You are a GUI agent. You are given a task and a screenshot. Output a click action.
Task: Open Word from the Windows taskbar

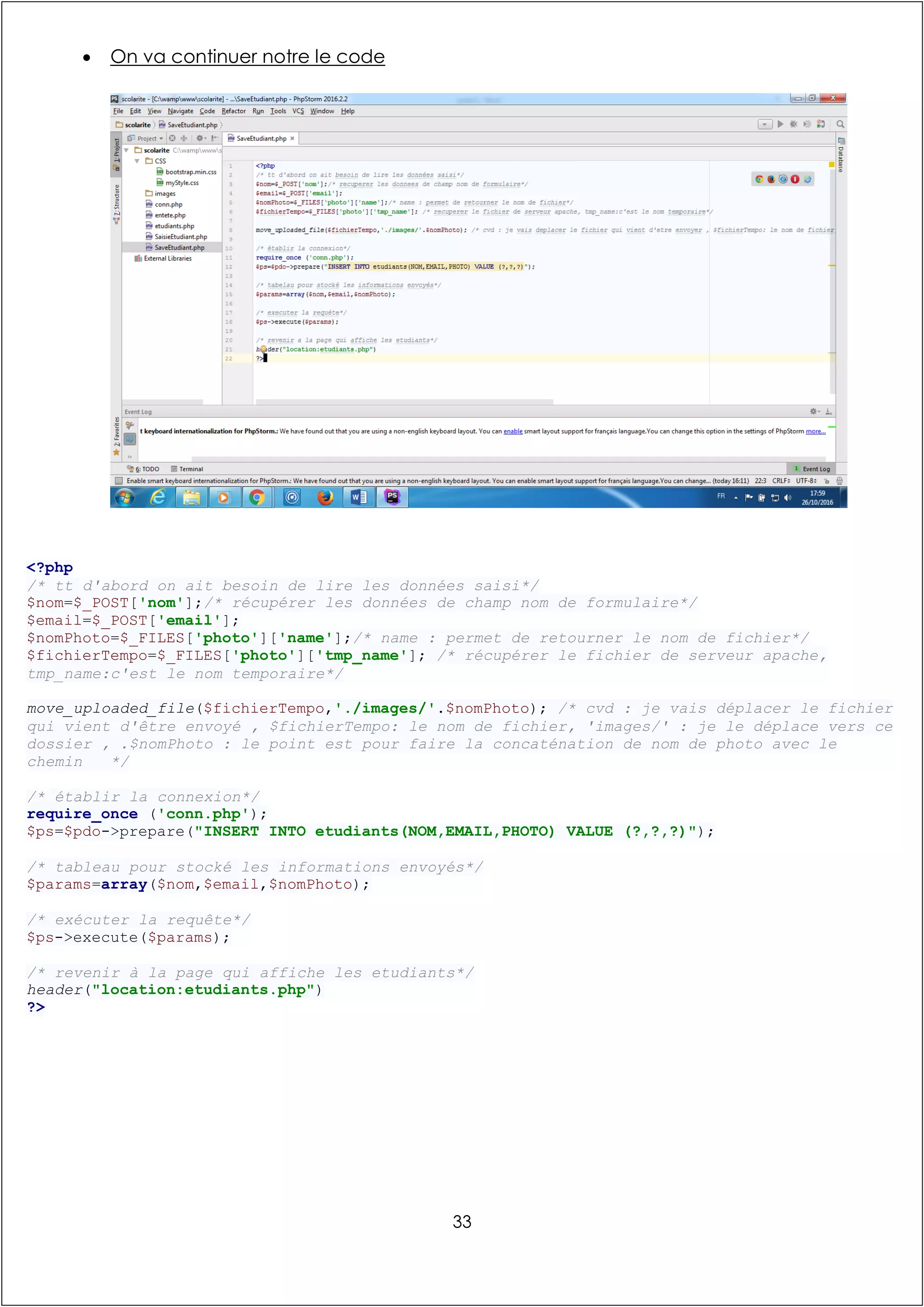point(359,497)
